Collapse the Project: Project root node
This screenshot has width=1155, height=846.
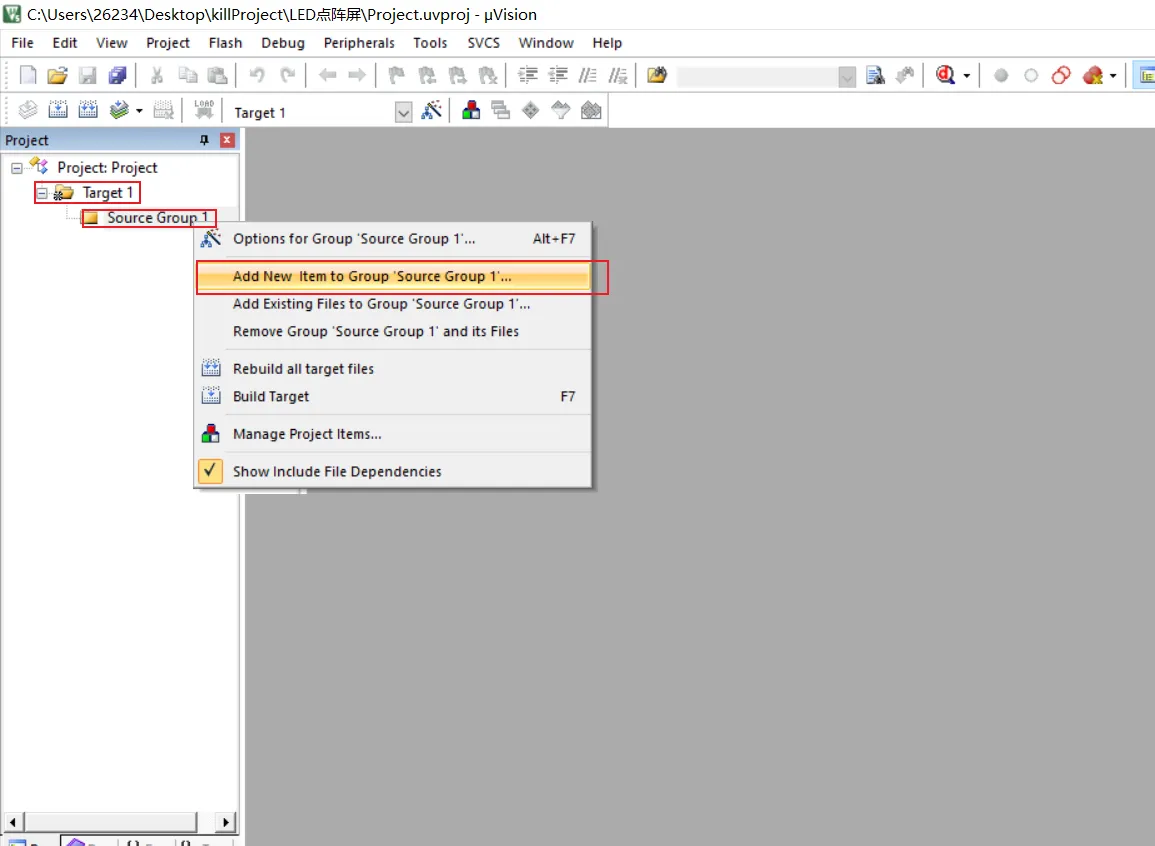(x=16, y=168)
